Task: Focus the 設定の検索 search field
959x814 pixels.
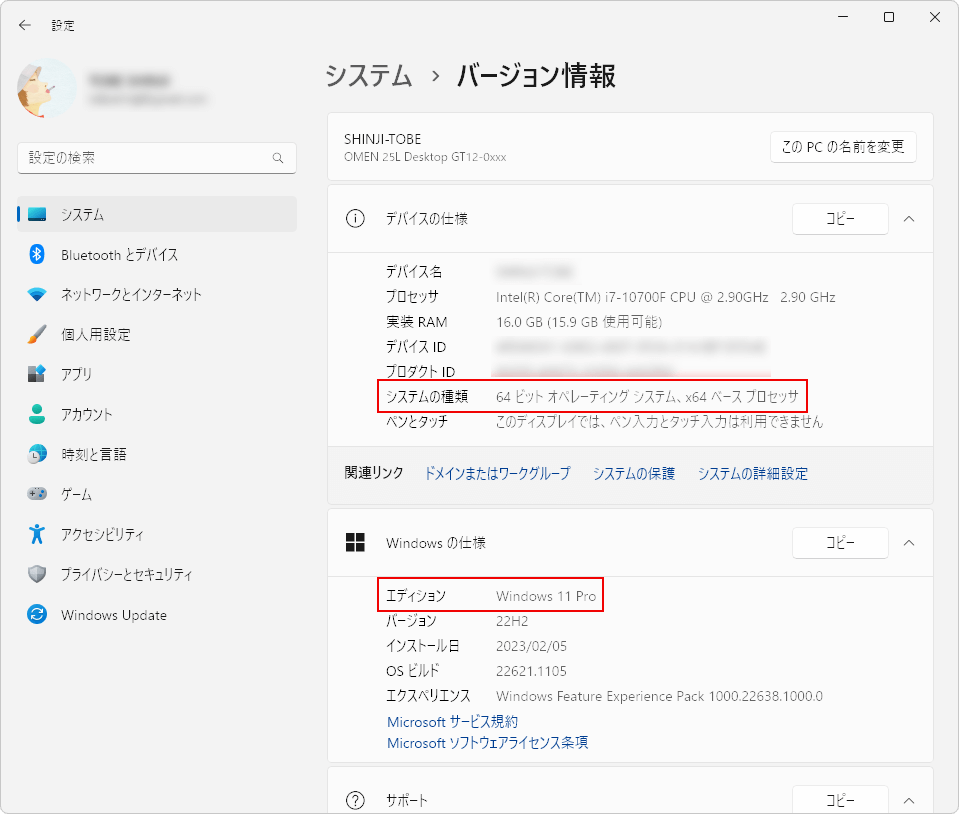Action: pos(157,158)
